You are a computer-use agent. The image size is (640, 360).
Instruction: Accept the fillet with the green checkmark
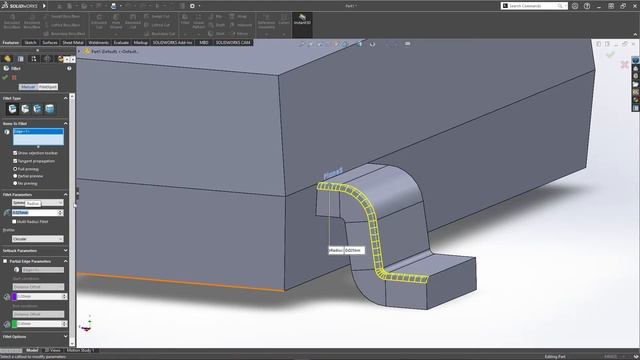[x=5, y=78]
